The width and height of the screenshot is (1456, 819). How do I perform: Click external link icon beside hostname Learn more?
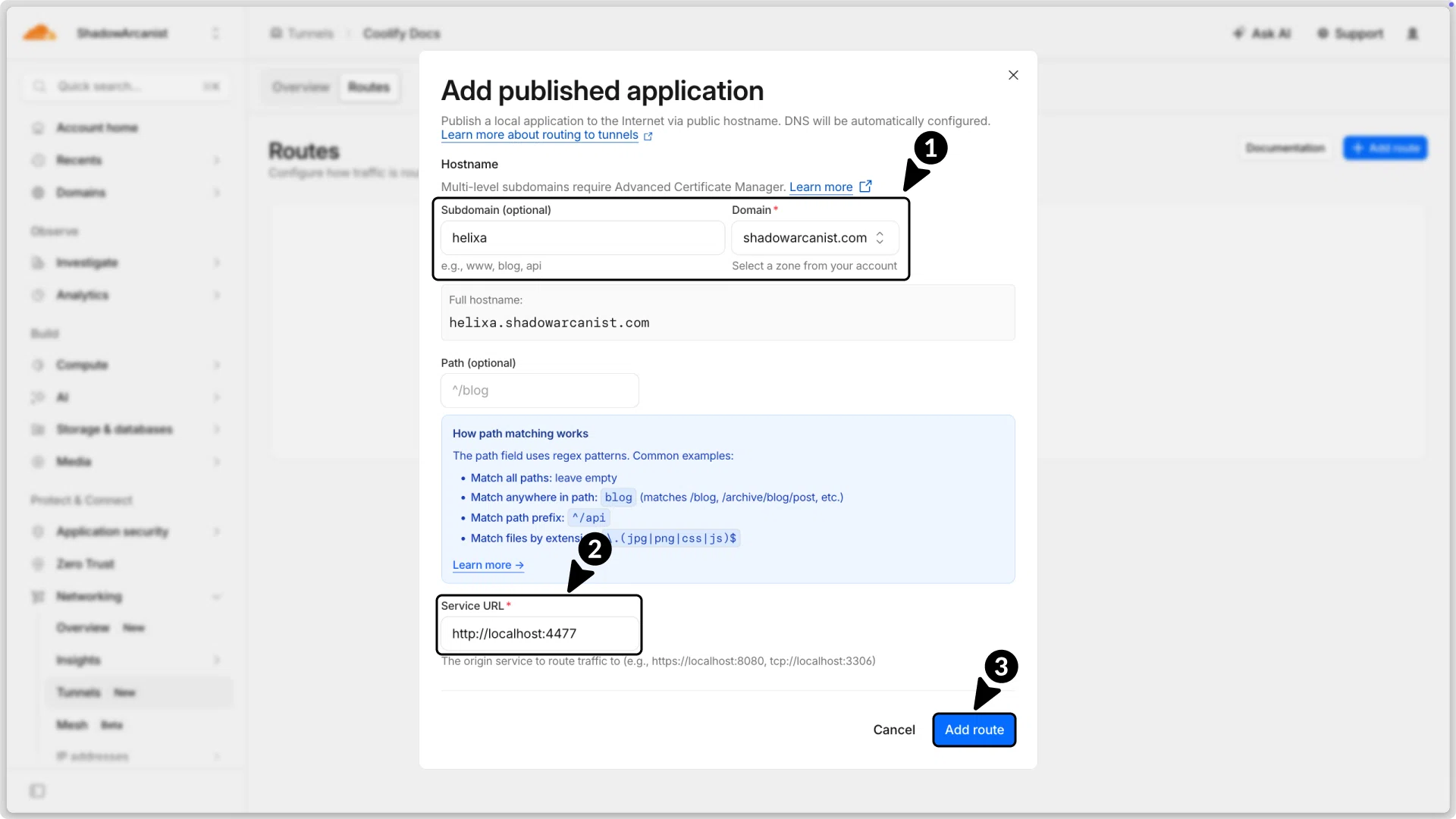865,187
